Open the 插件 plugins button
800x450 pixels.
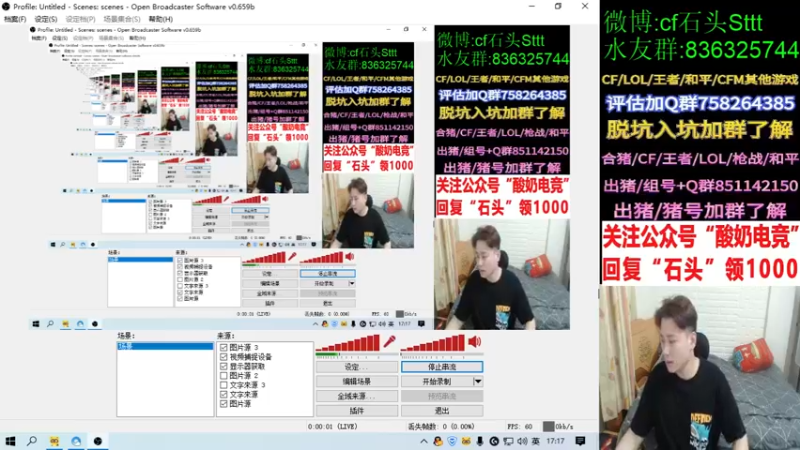tap(357, 411)
